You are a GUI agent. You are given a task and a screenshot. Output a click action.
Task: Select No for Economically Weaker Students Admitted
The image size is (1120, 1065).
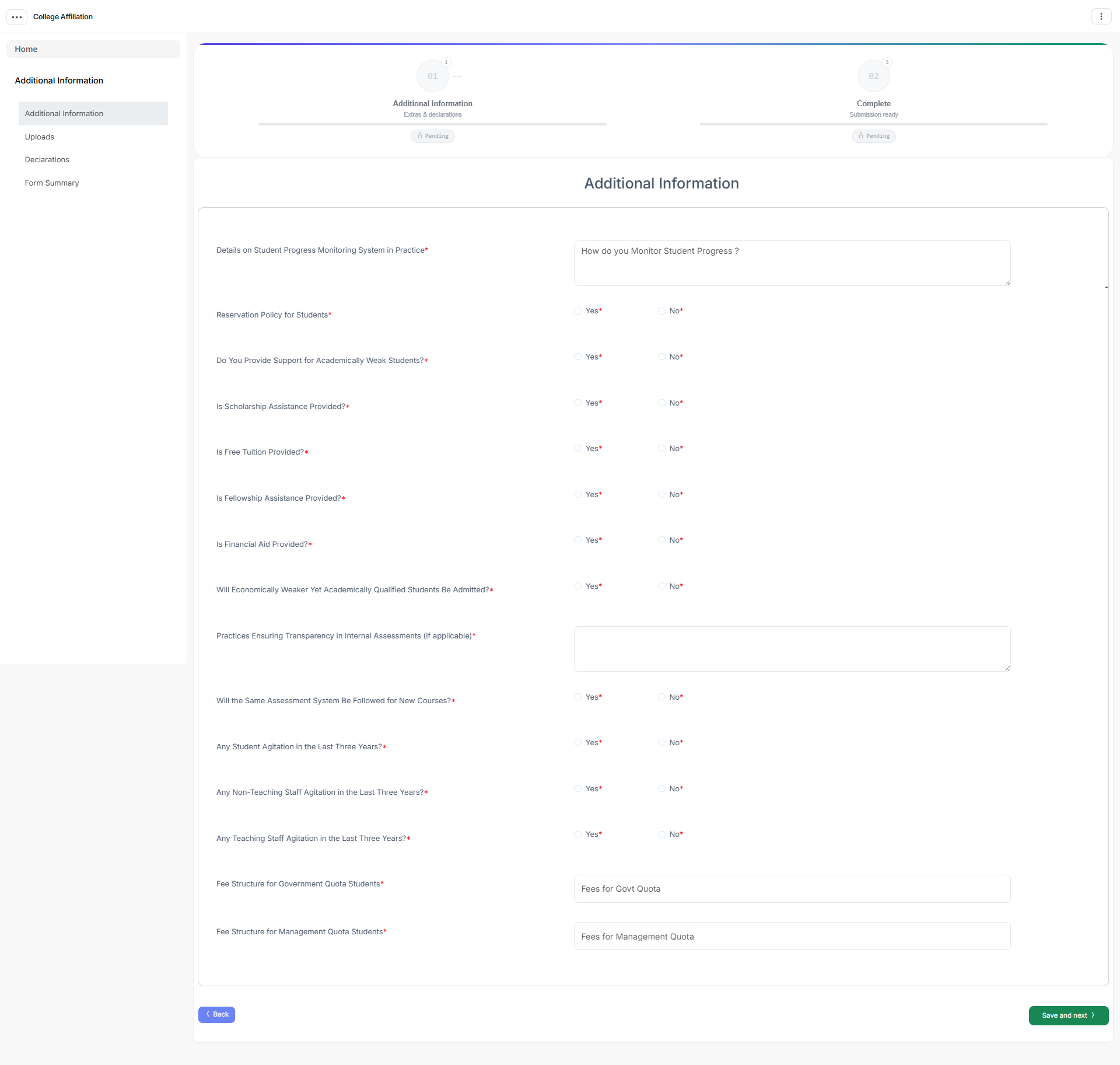point(661,586)
